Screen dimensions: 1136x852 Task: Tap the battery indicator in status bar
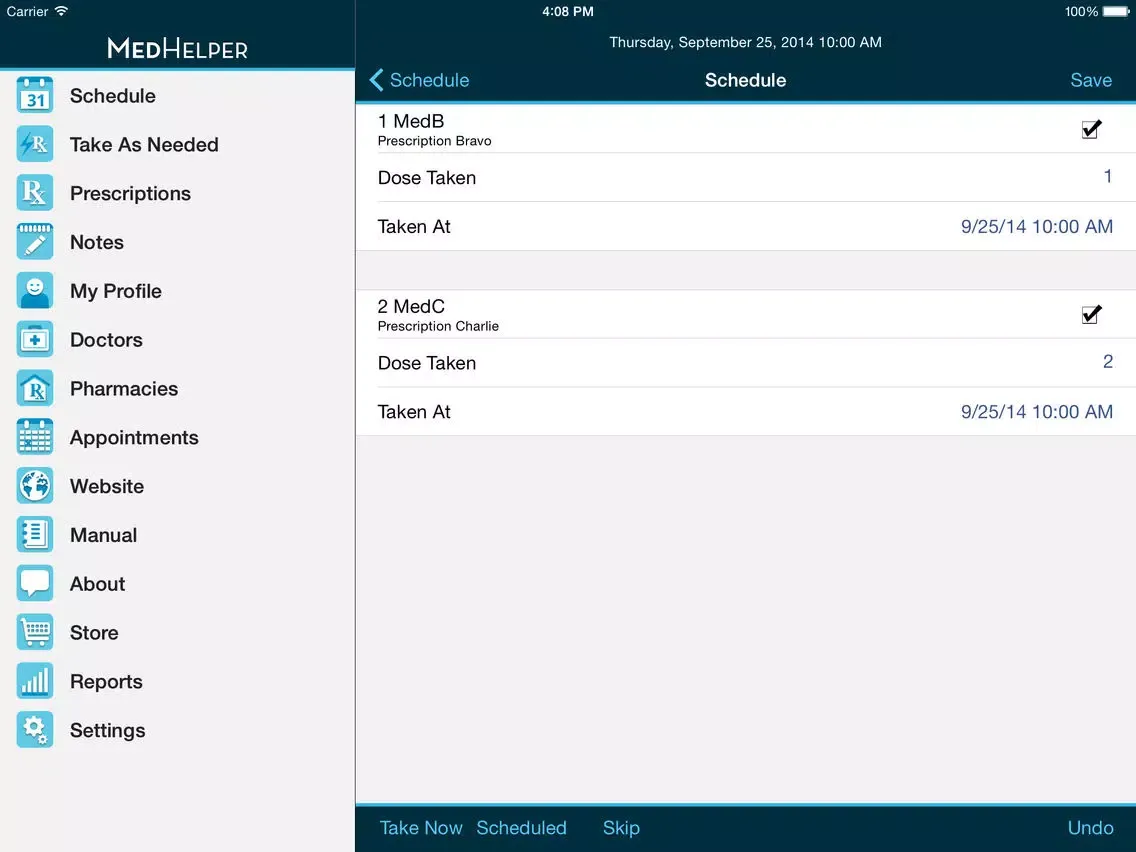pyautogui.click(x=1116, y=12)
